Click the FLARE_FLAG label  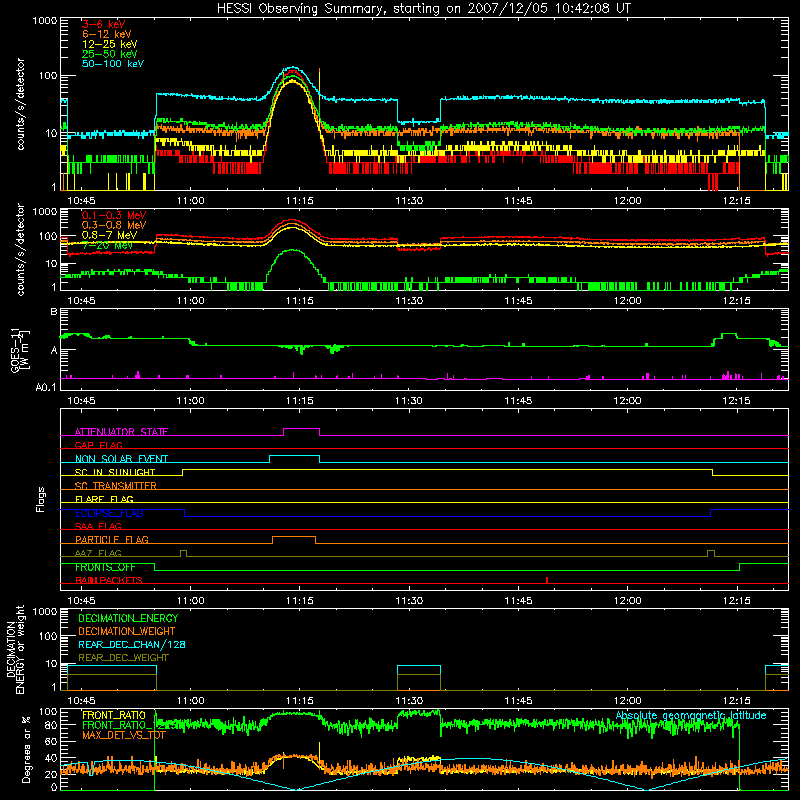tap(104, 499)
